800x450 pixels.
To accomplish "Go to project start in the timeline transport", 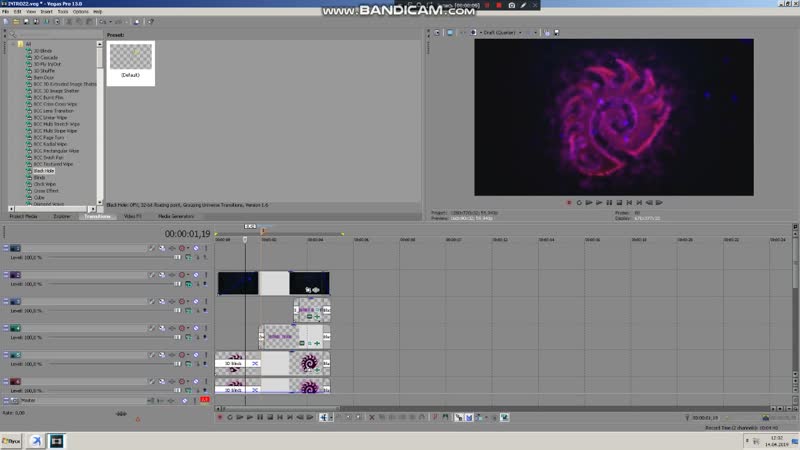I will tap(280, 417).
